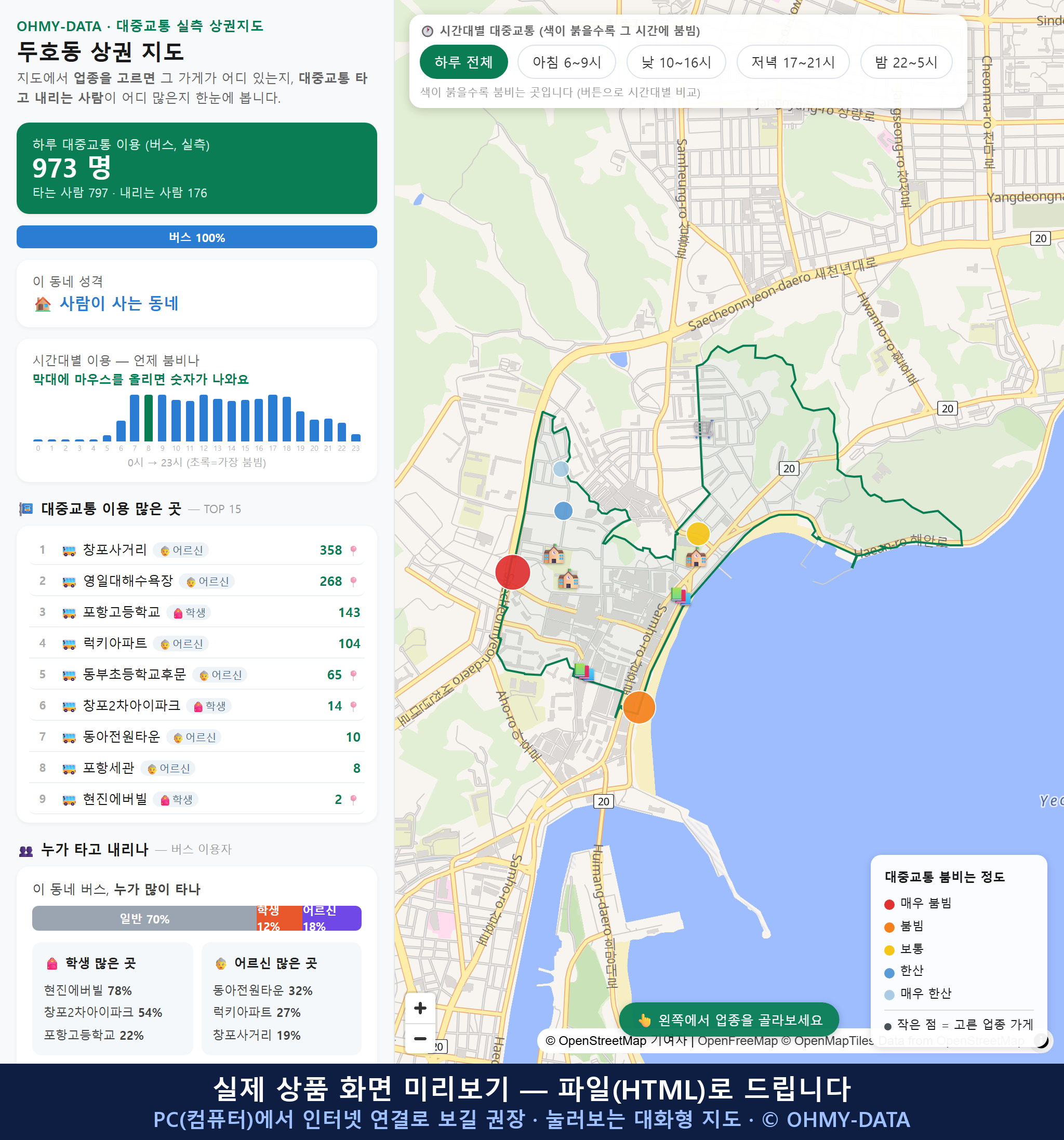This screenshot has height=1140, width=1064.
Task: Open the 영일대해수욕장 stop row
Action: 197,581
